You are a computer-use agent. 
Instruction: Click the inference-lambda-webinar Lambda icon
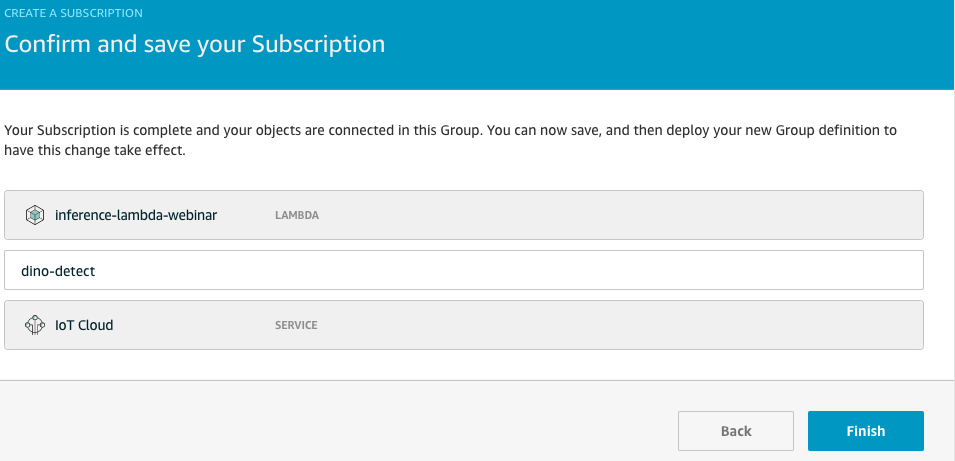tap(35, 215)
